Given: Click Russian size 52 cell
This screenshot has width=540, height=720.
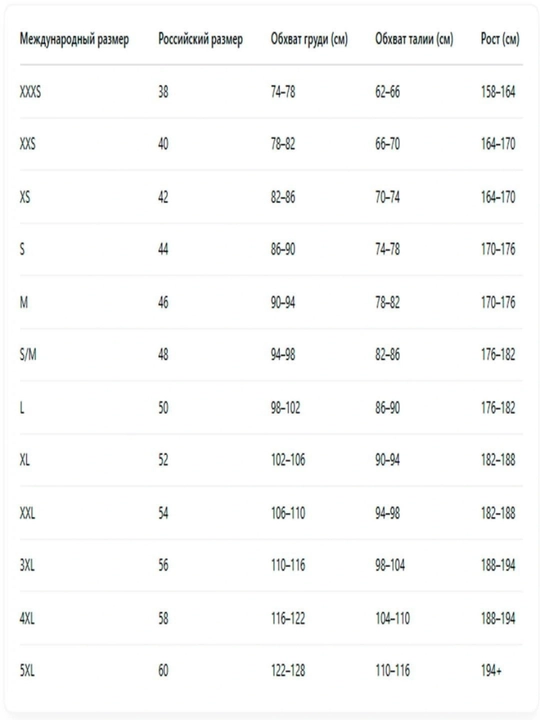Looking at the screenshot, I should click(x=163, y=460).
